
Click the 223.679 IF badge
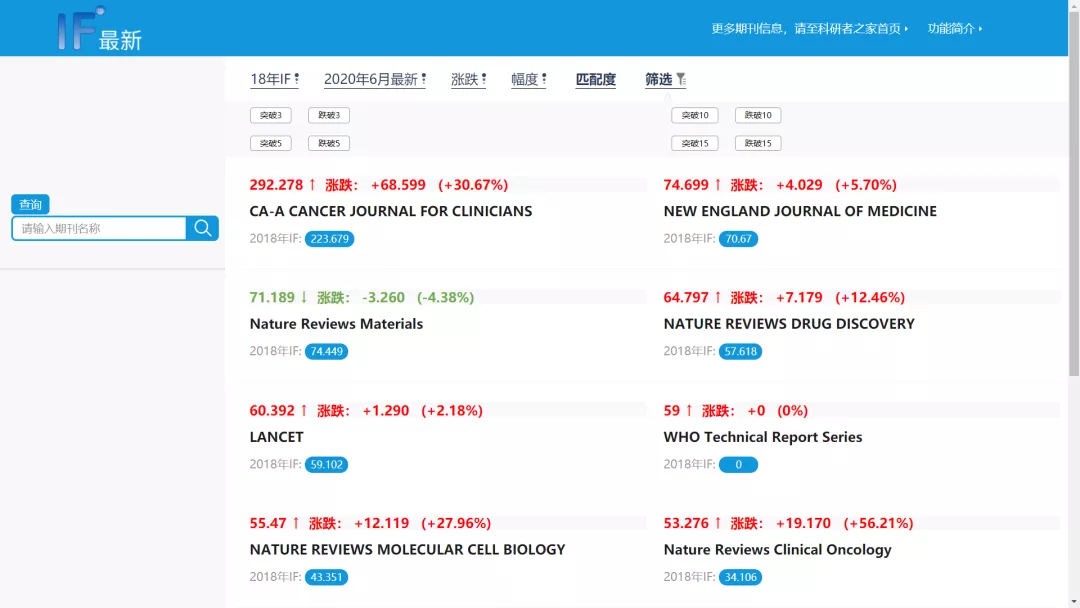coord(329,239)
